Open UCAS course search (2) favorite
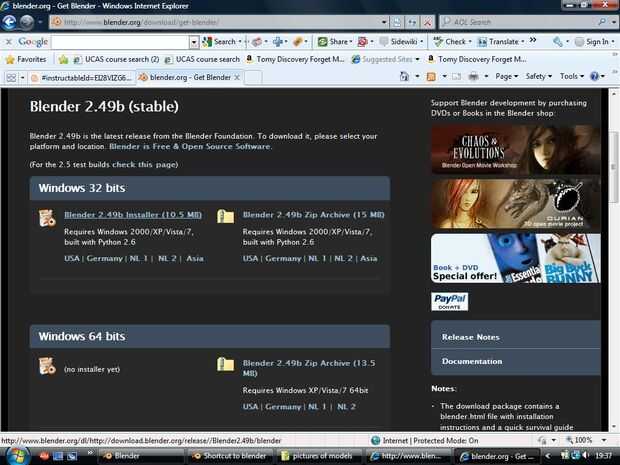Screen dimensions: 620x465 pos(116,59)
